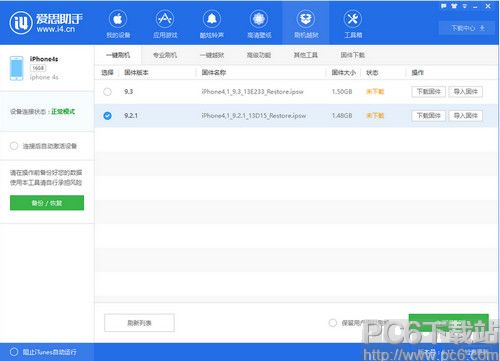This screenshot has width=500, height=361.
Task: Select the firmware 9.3 radio button
Action: coord(107,92)
